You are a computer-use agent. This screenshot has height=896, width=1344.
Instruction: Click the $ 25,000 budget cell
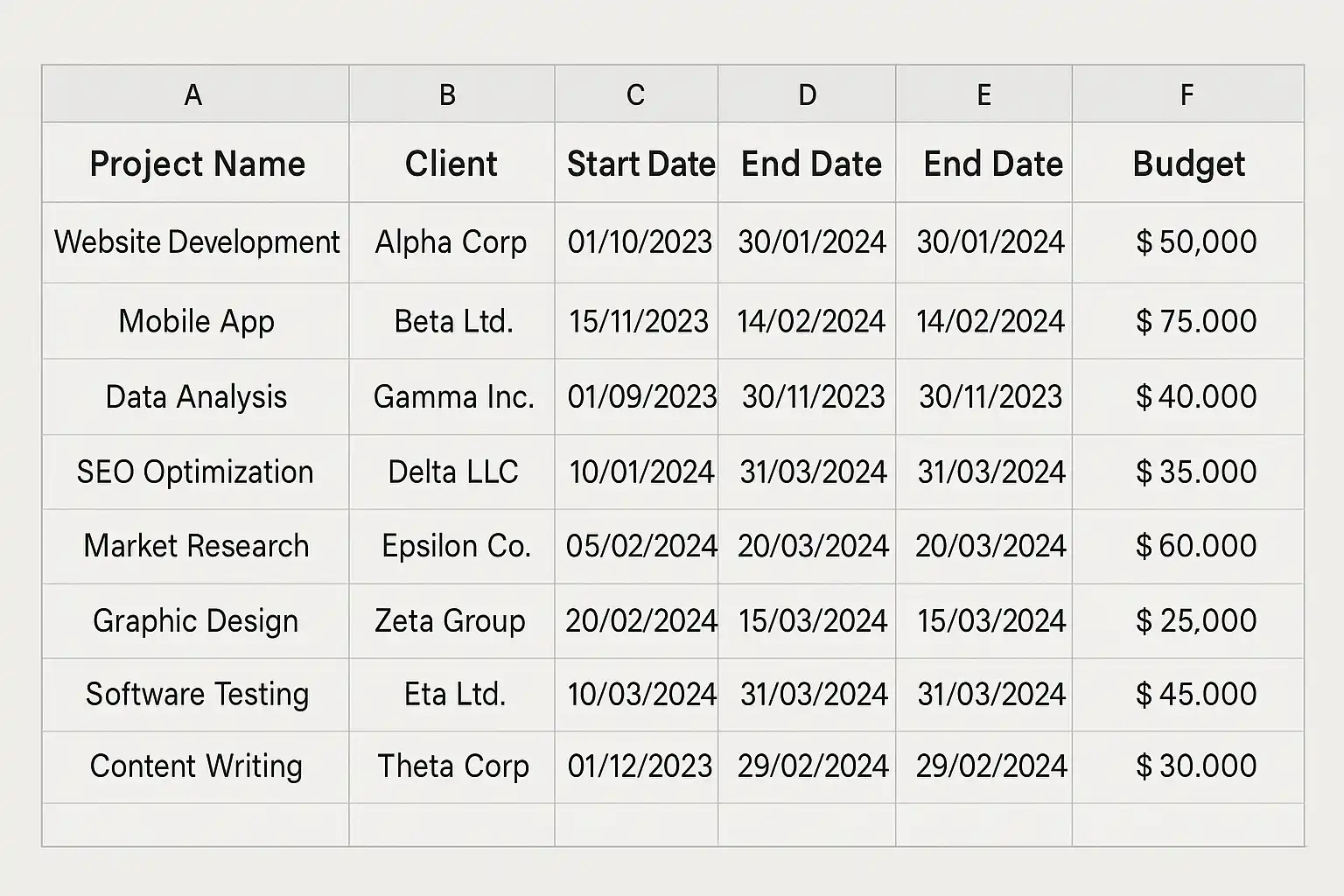(x=1187, y=620)
